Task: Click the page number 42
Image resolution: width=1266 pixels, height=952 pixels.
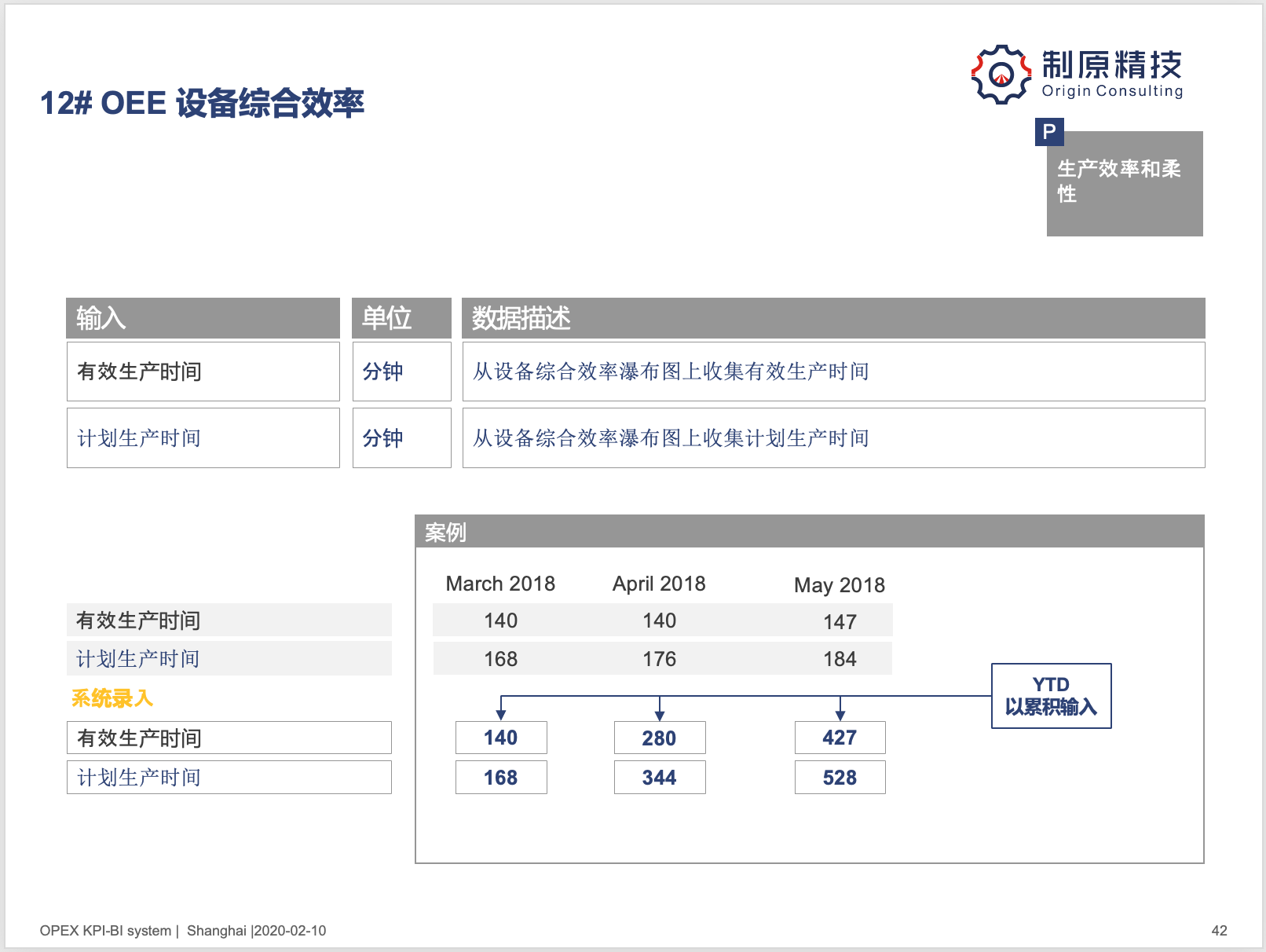Action: (x=1219, y=931)
